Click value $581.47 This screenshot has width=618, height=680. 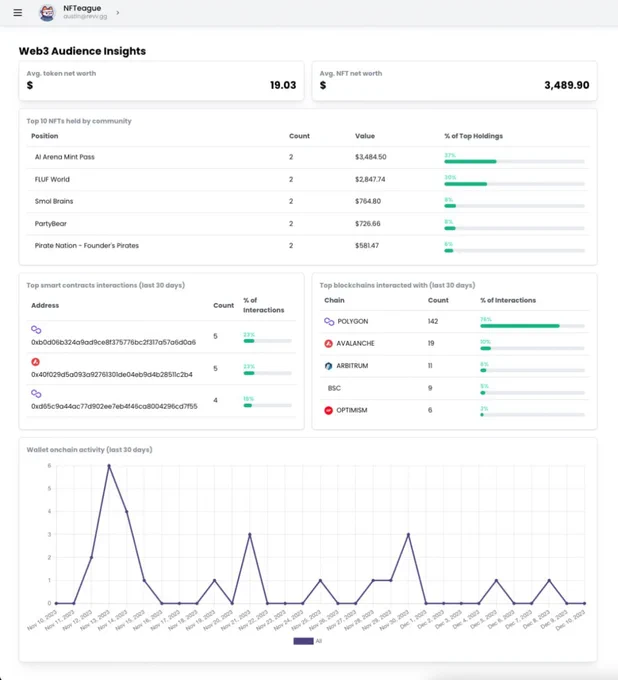point(367,246)
